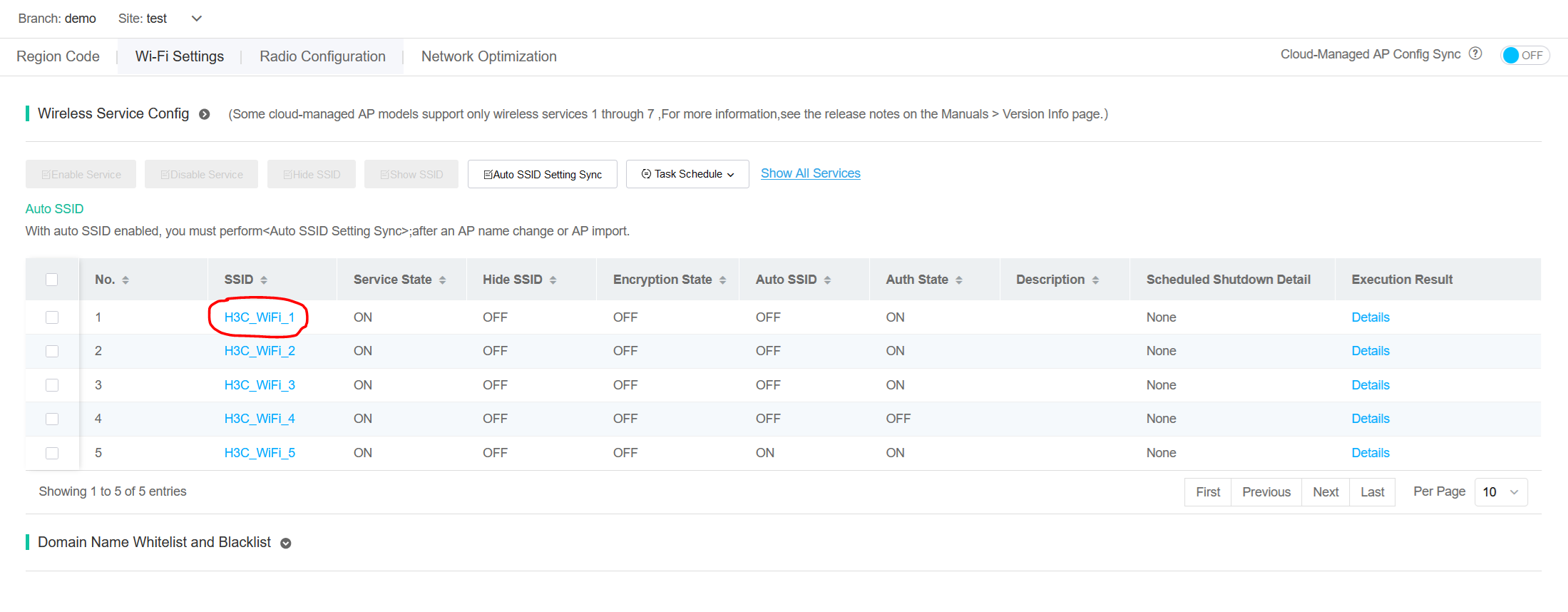The height and width of the screenshot is (612, 1568).
Task: Sort by Encryption State column
Action: [722, 280]
